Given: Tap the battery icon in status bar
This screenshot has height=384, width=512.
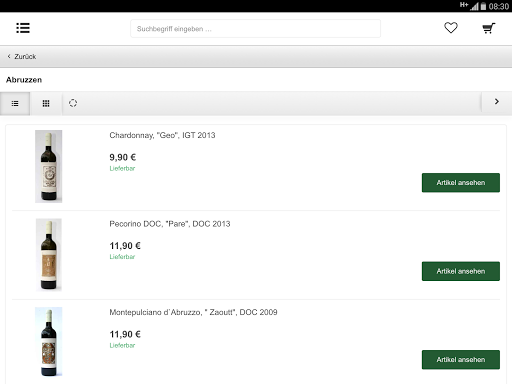Looking at the screenshot, I should click(483, 6).
